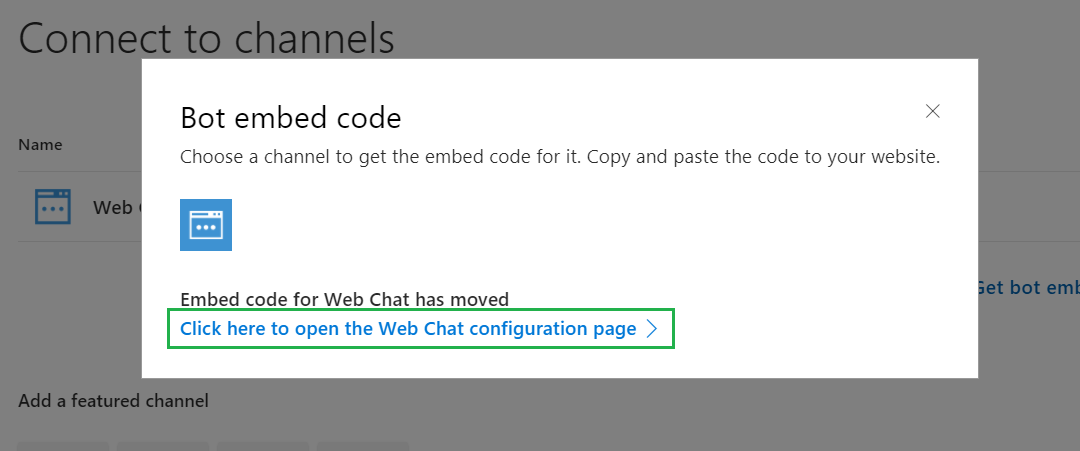
Task: Select the fourth featured channel tile
Action: tap(363, 446)
